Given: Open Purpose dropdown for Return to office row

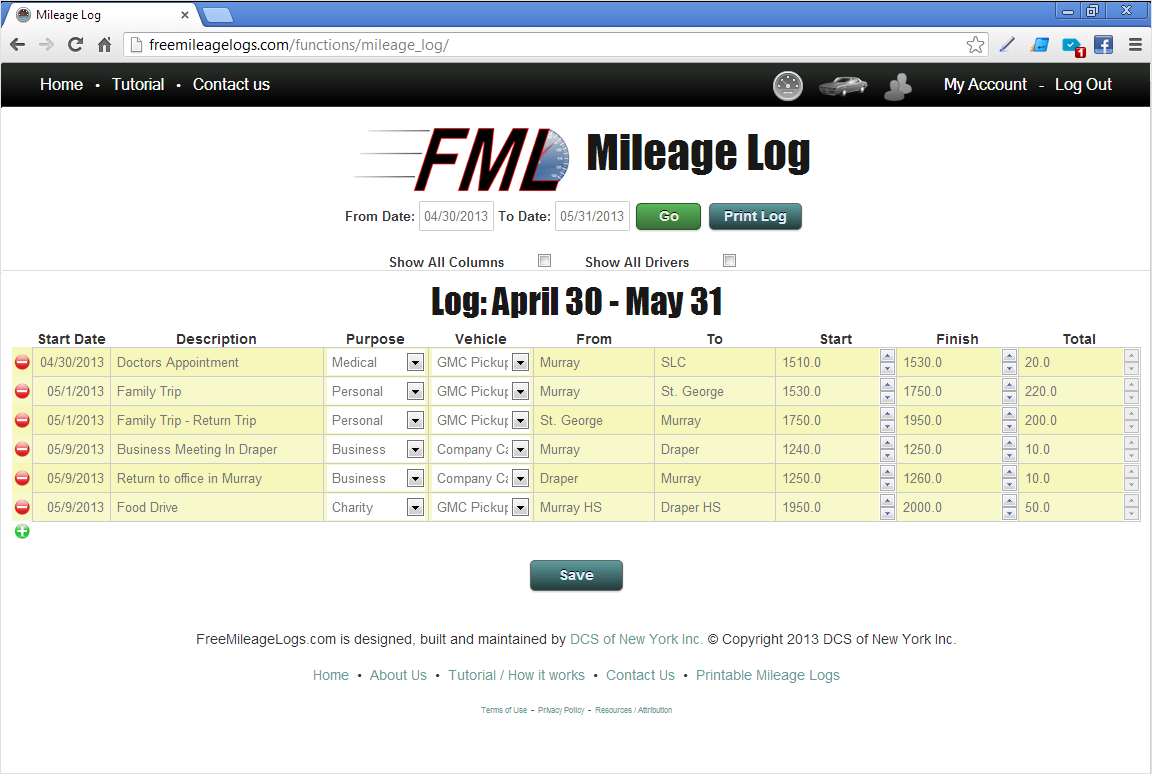Looking at the screenshot, I should (415, 478).
